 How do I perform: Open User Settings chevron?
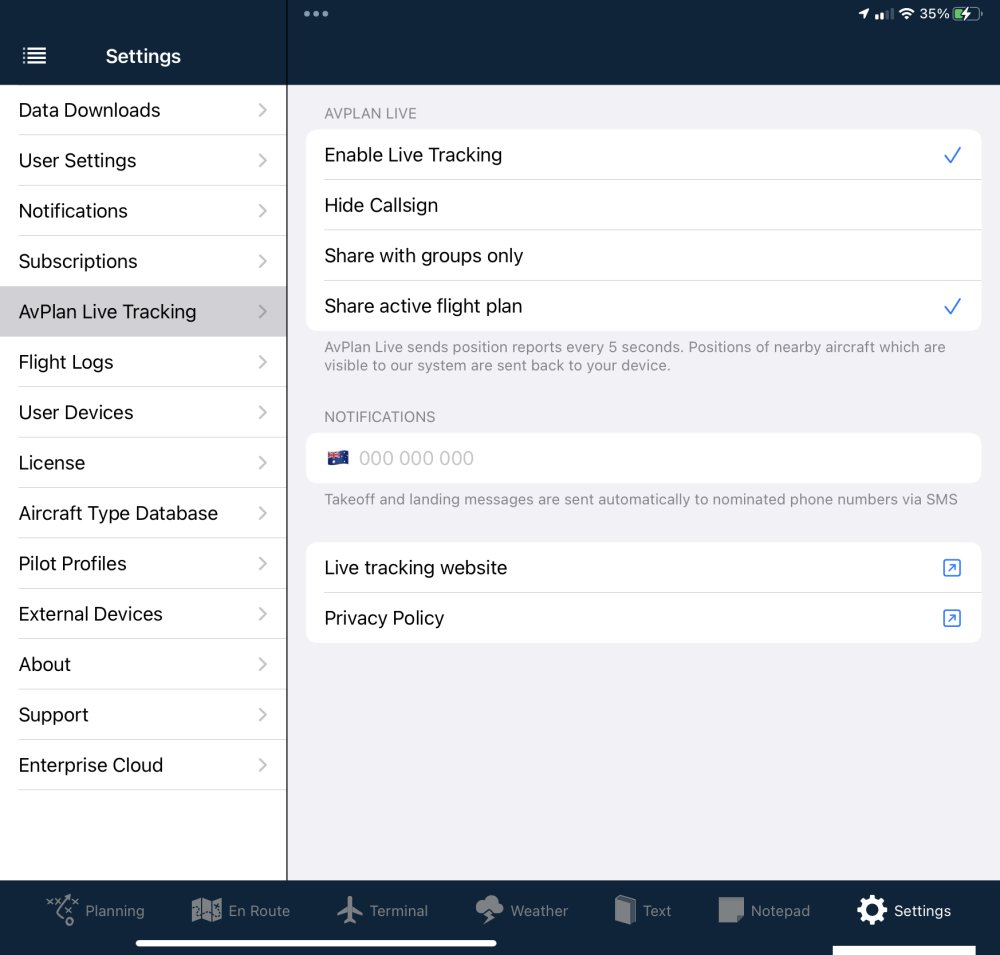(x=263, y=161)
